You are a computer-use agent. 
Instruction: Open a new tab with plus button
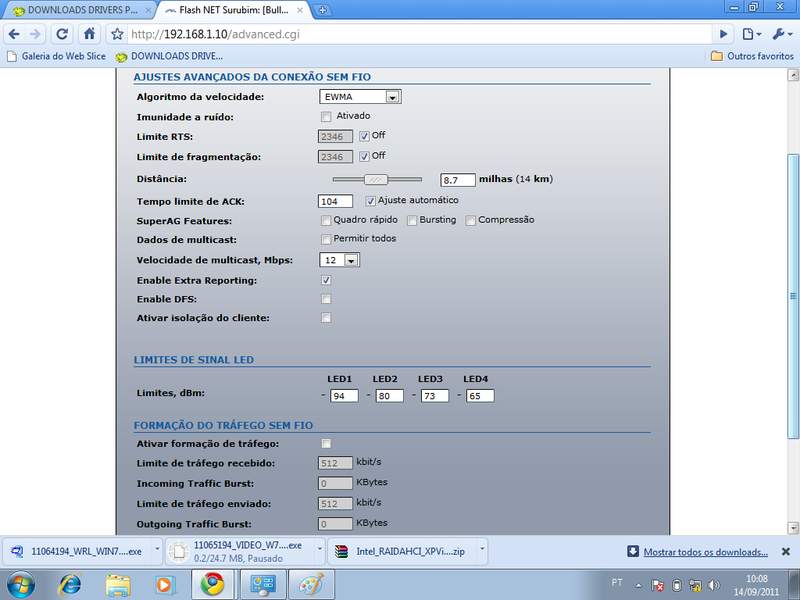point(322,10)
